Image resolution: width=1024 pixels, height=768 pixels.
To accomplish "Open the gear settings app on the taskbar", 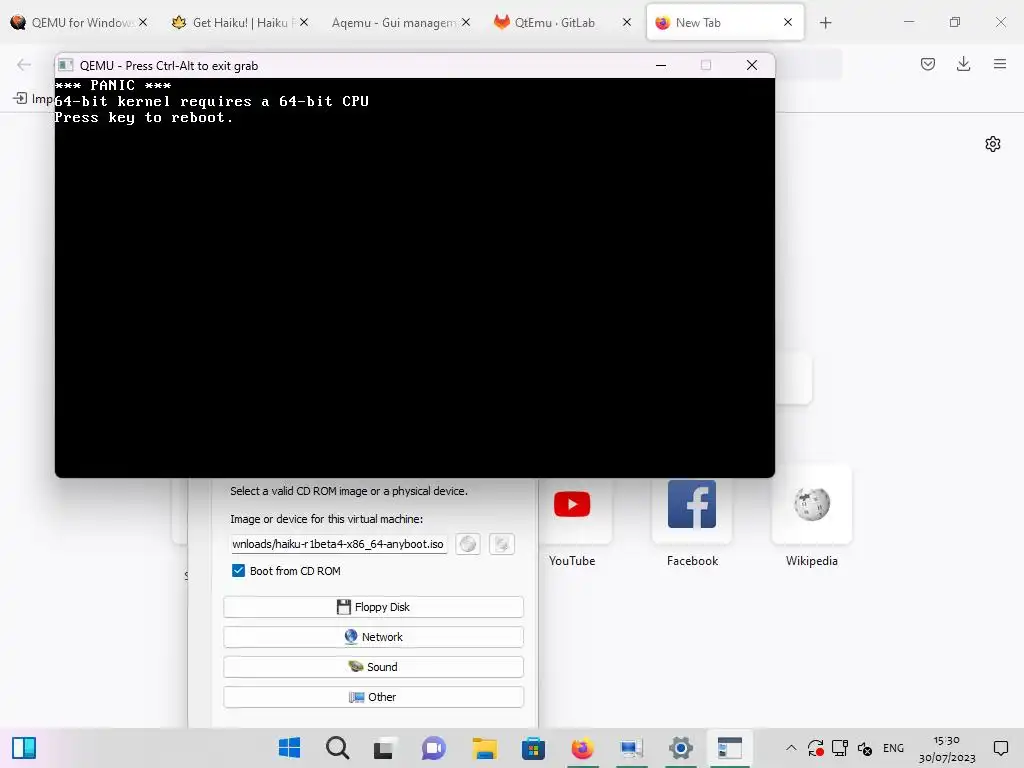I will point(680,748).
